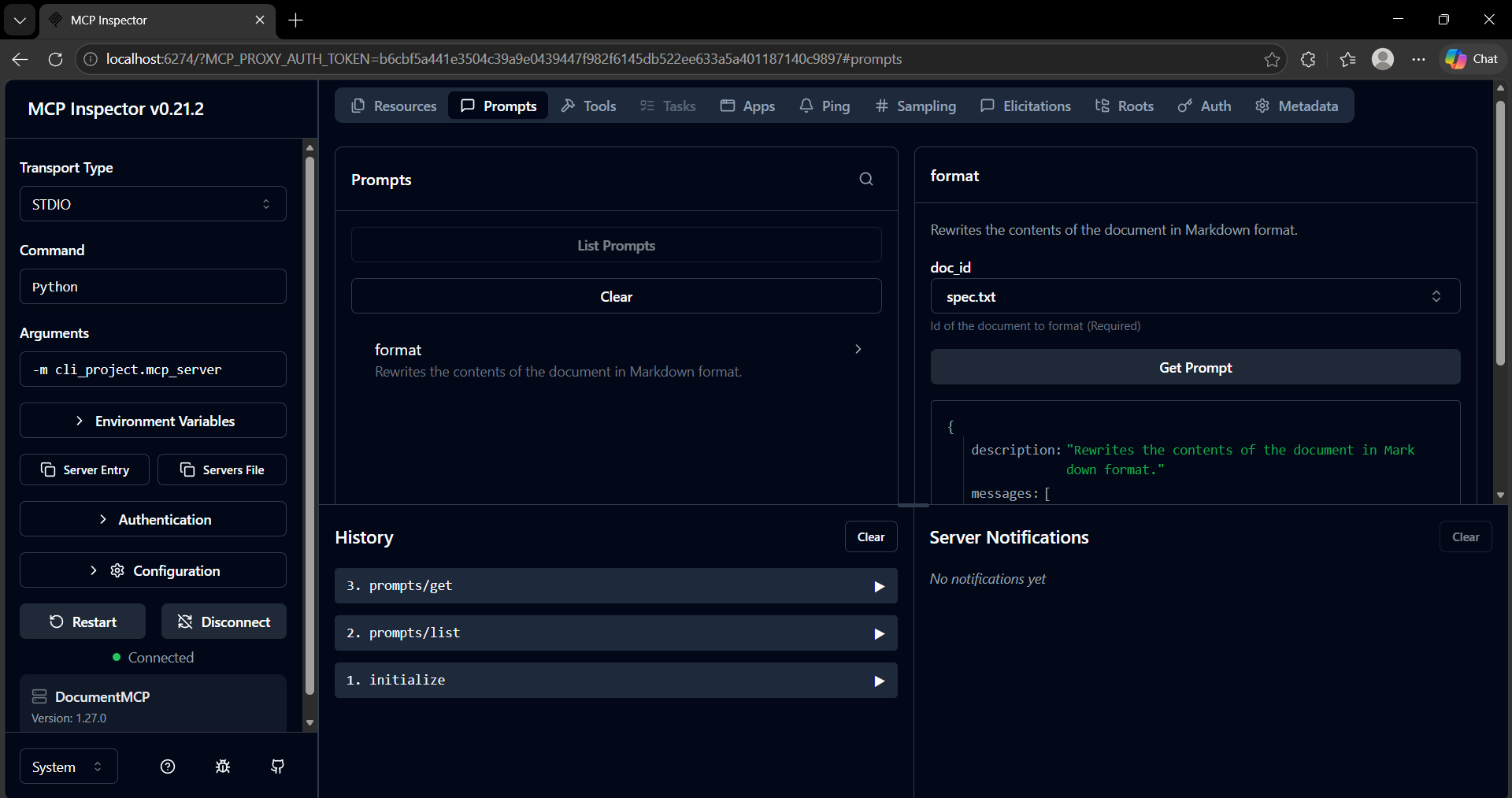
Task: Open the bug report icon
Action: 223,766
